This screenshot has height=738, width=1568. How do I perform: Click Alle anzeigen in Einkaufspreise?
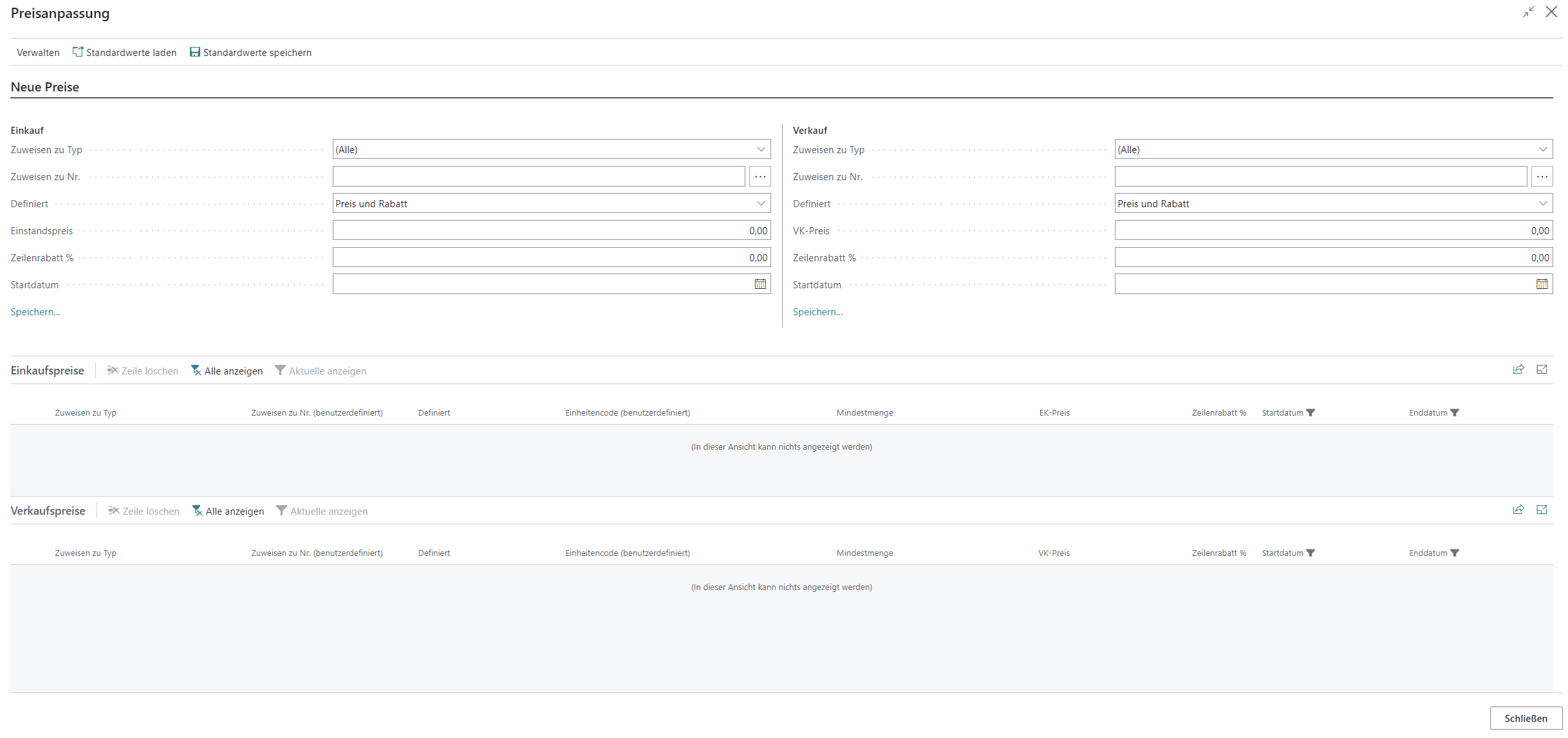[227, 371]
